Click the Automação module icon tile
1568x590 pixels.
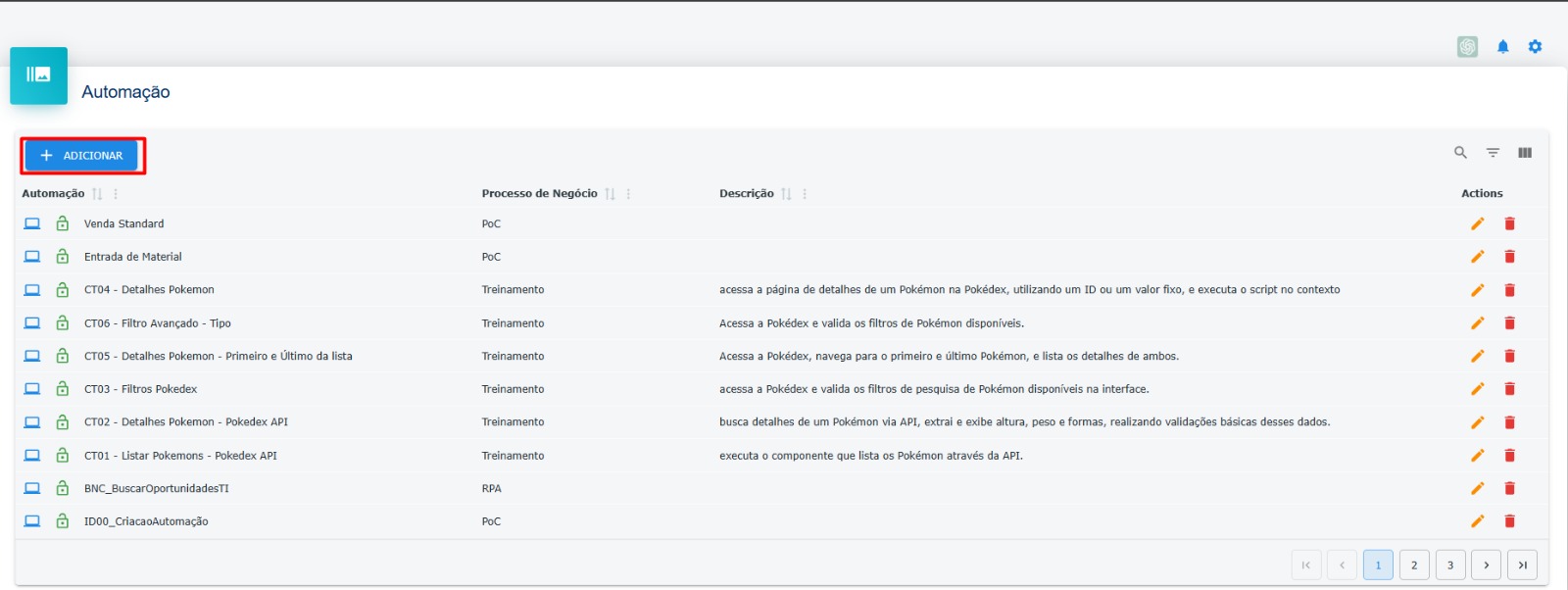(38, 75)
